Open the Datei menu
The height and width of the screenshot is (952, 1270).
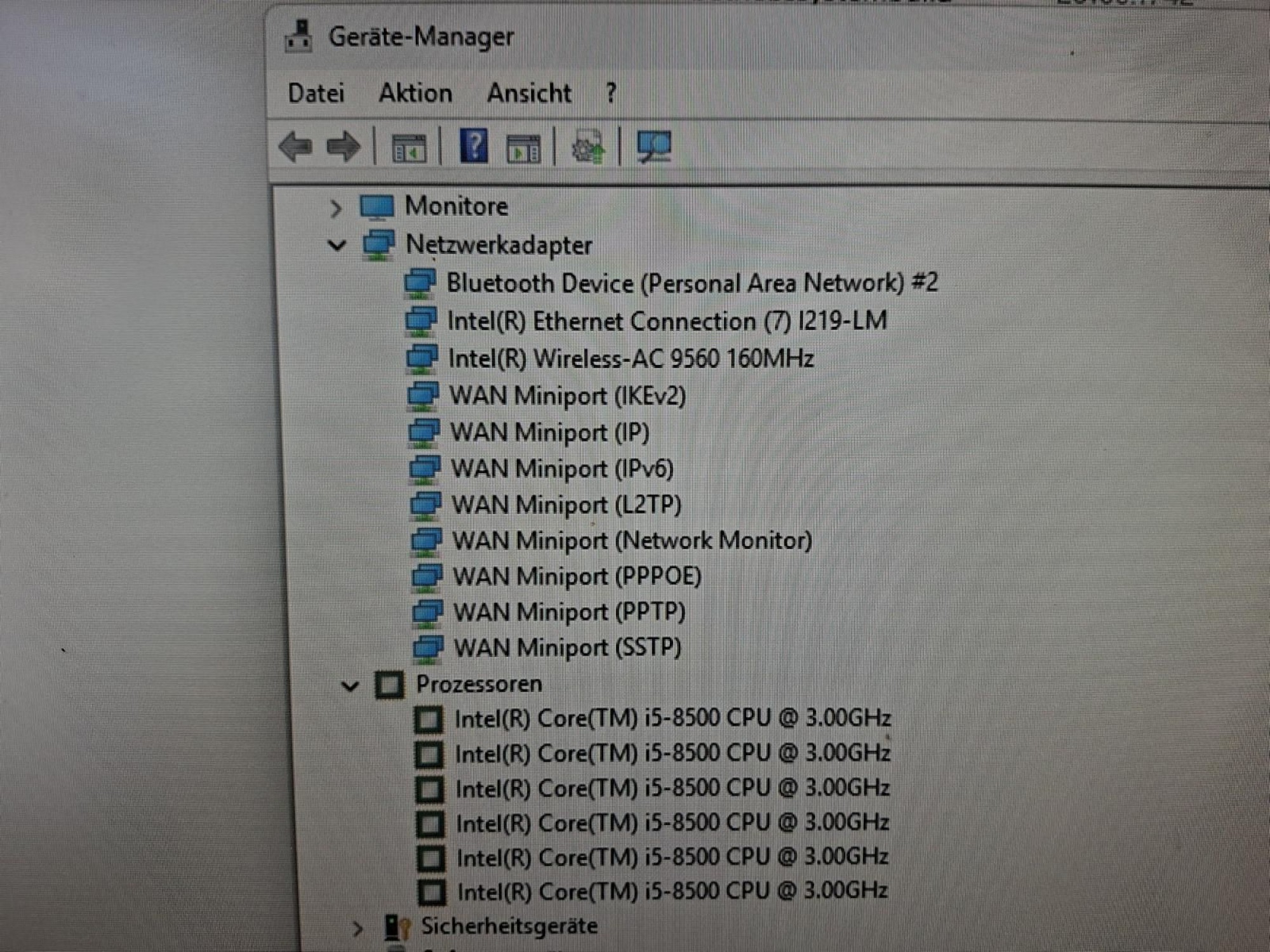(x=316, y=93)
